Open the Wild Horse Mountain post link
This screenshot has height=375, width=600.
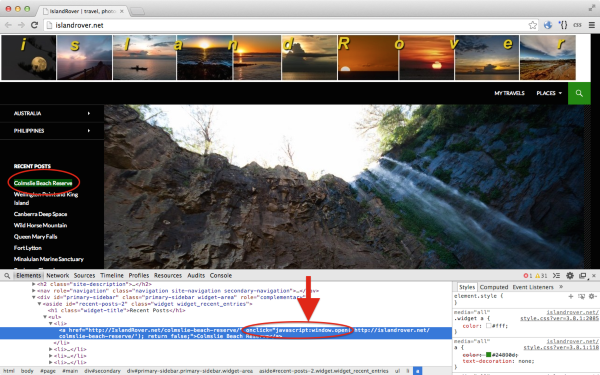coord(40,225)
